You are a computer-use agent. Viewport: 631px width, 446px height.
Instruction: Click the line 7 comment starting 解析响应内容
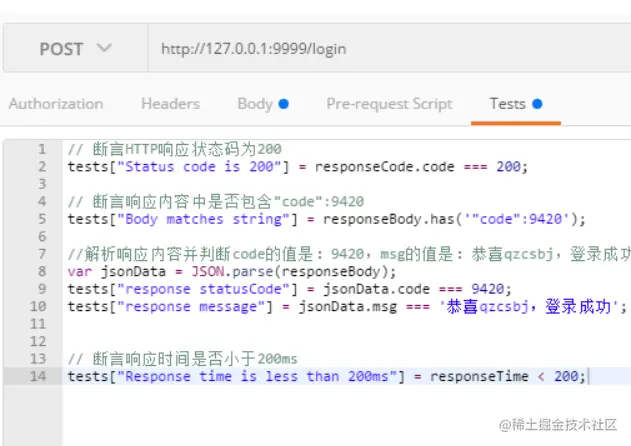pos(349,254)
